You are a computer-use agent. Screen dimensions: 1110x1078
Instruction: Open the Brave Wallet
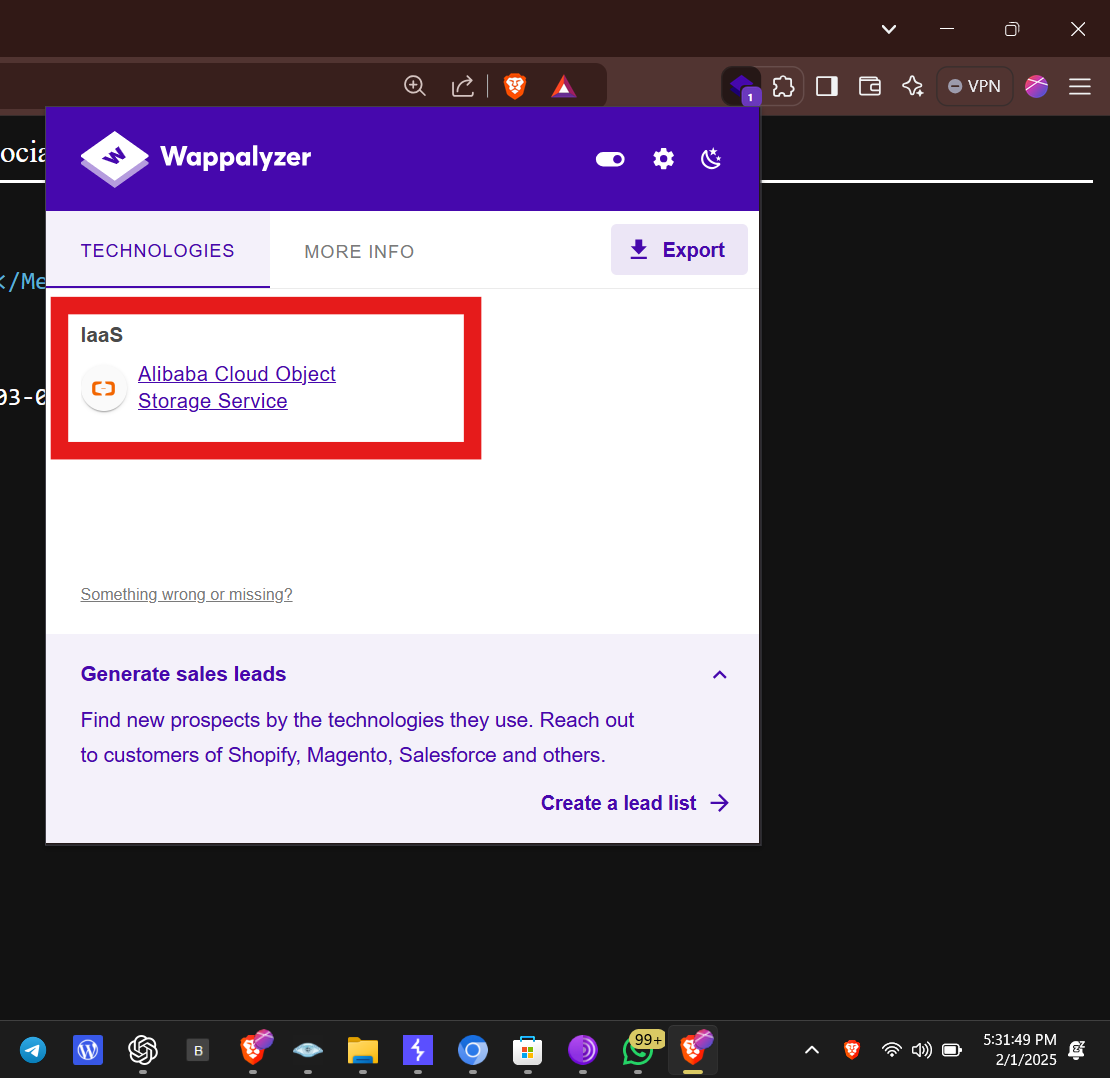pyautogui.click(x=869, y=86)
